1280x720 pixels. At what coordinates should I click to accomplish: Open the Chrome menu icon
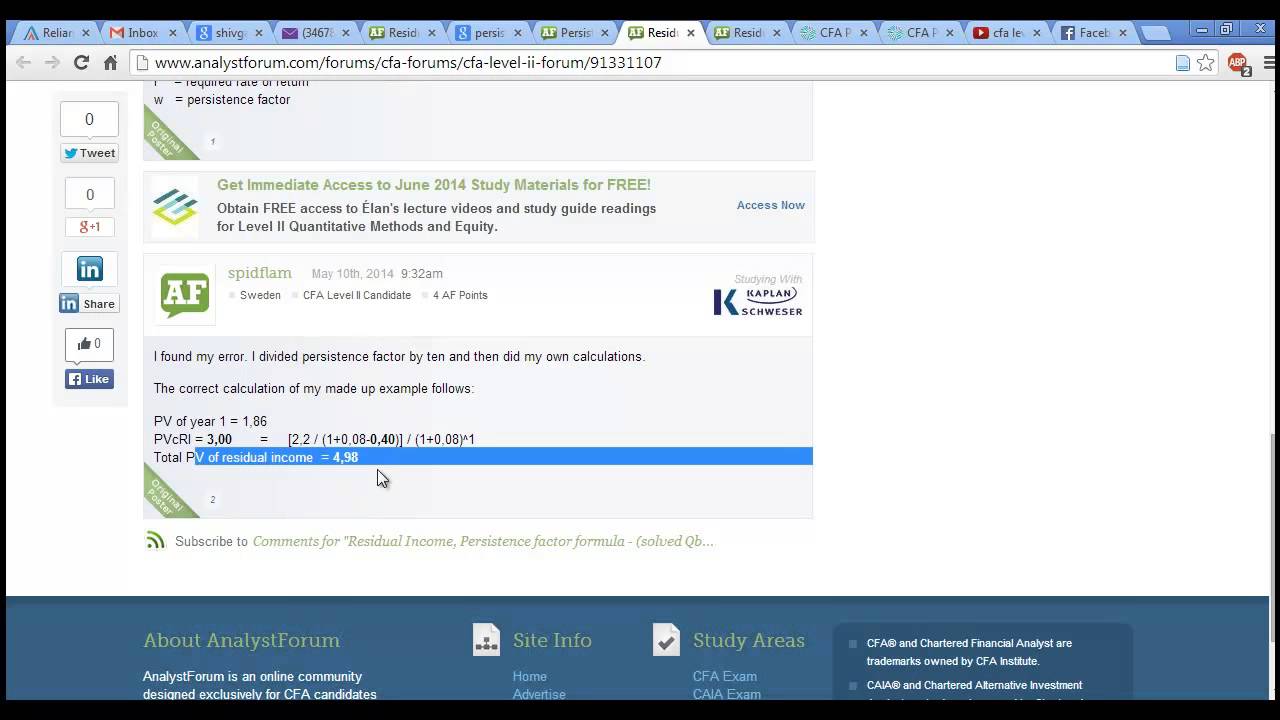1267,63
